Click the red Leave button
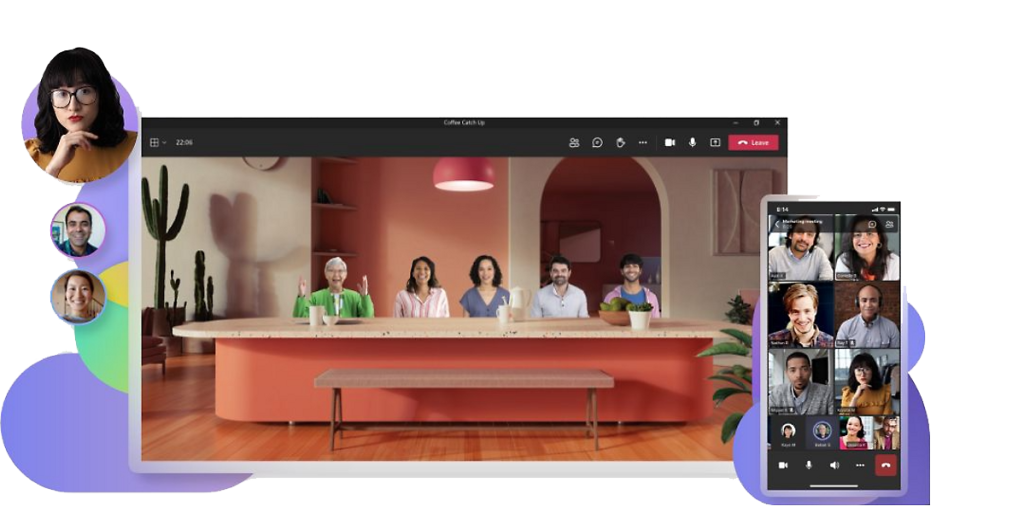 point(753,142)
